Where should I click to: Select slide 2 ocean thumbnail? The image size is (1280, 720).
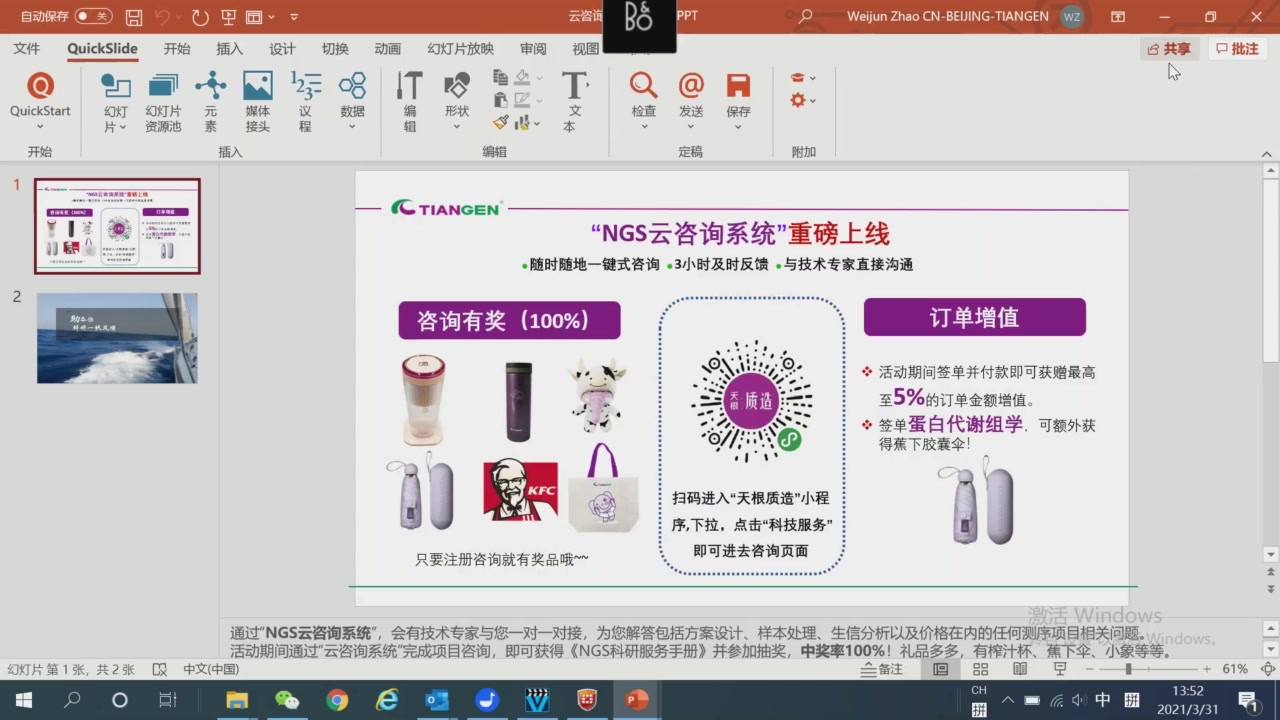point(117,338)
